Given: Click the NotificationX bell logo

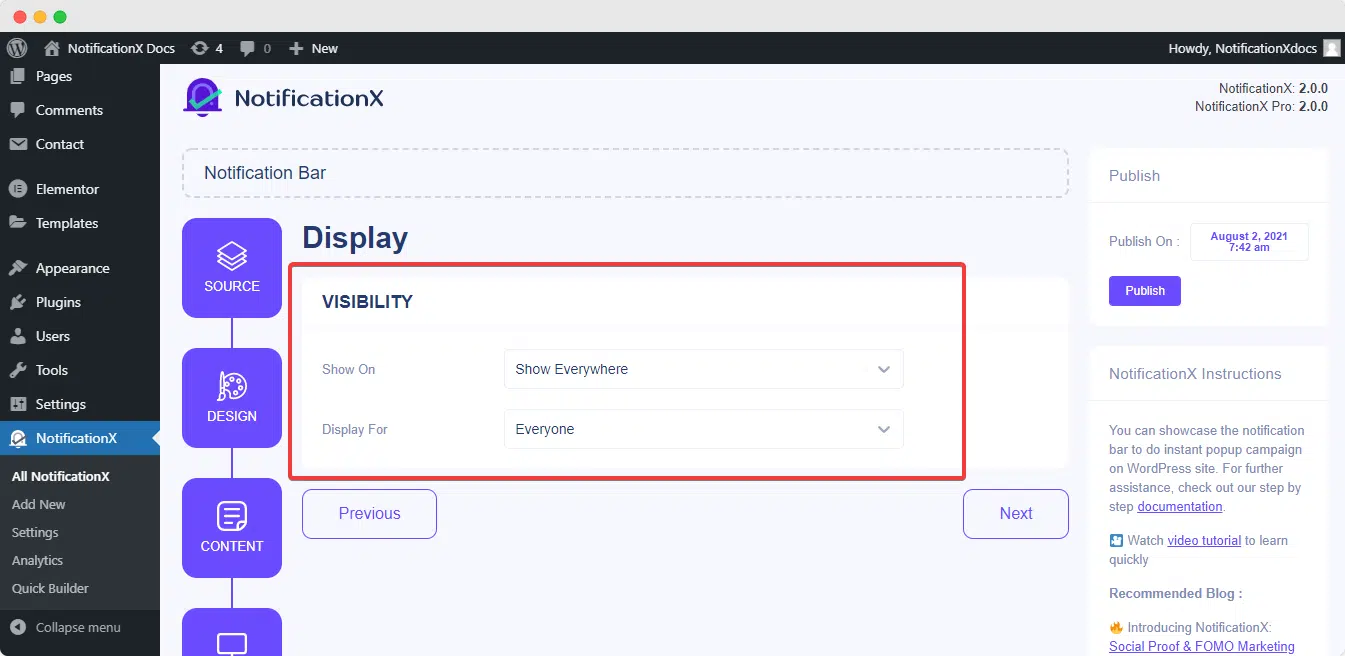Looking at the screenshot, I should pos(203,98).
